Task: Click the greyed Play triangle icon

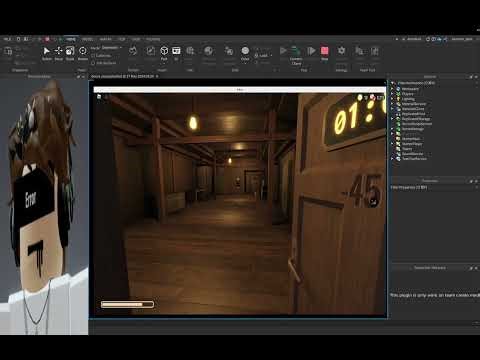Action: click(283, 51)
